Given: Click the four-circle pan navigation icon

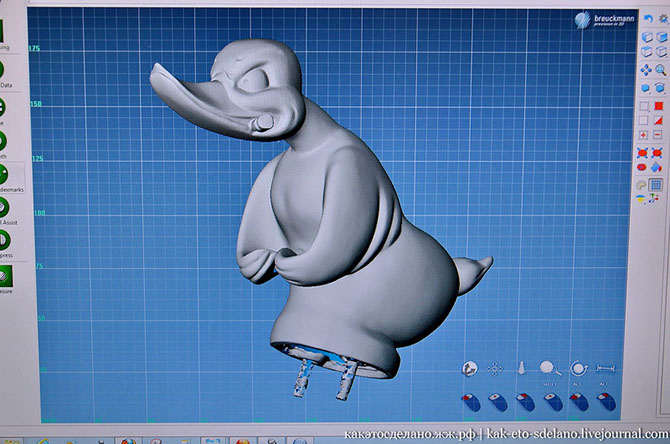Looking at the screenshot, I should (495, 369).
